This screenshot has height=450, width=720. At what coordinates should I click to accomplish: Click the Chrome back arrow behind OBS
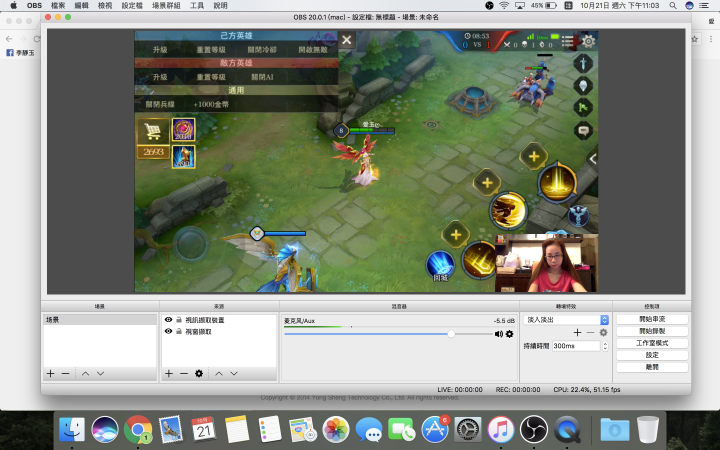pyautogui.click(x=9, y=39)
